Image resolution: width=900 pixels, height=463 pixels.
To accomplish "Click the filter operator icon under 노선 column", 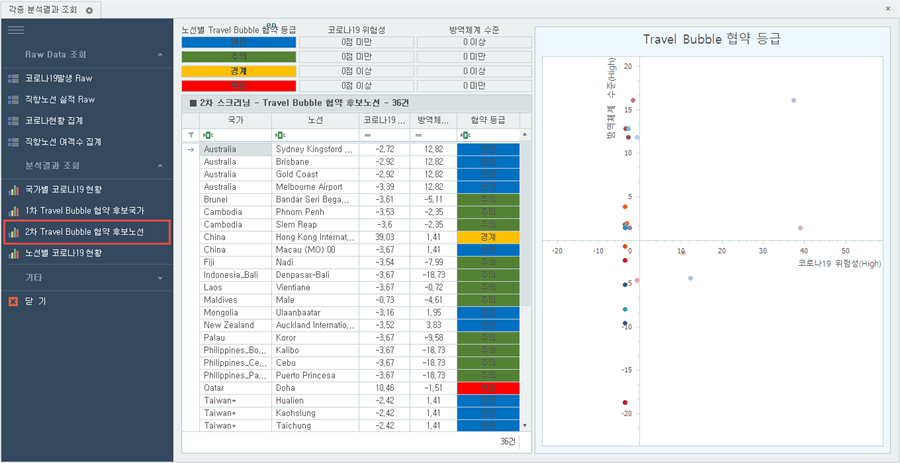I will click(280, 134).
